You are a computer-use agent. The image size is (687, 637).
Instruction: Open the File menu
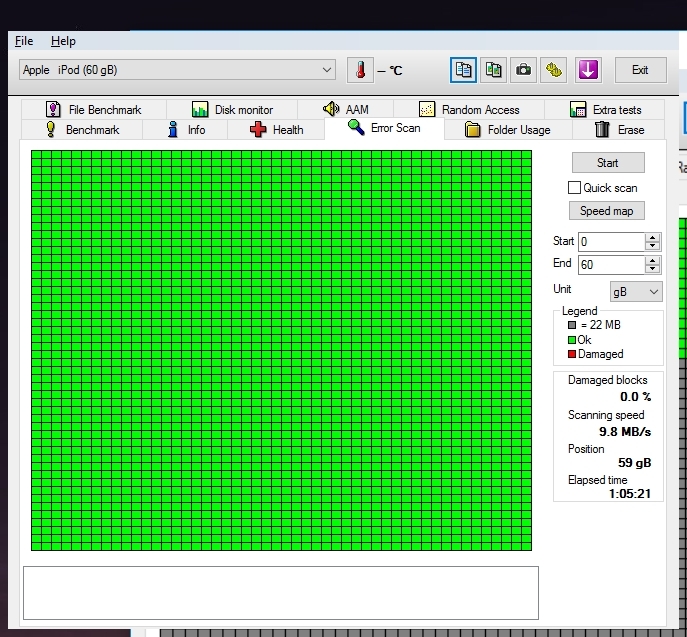24,41
